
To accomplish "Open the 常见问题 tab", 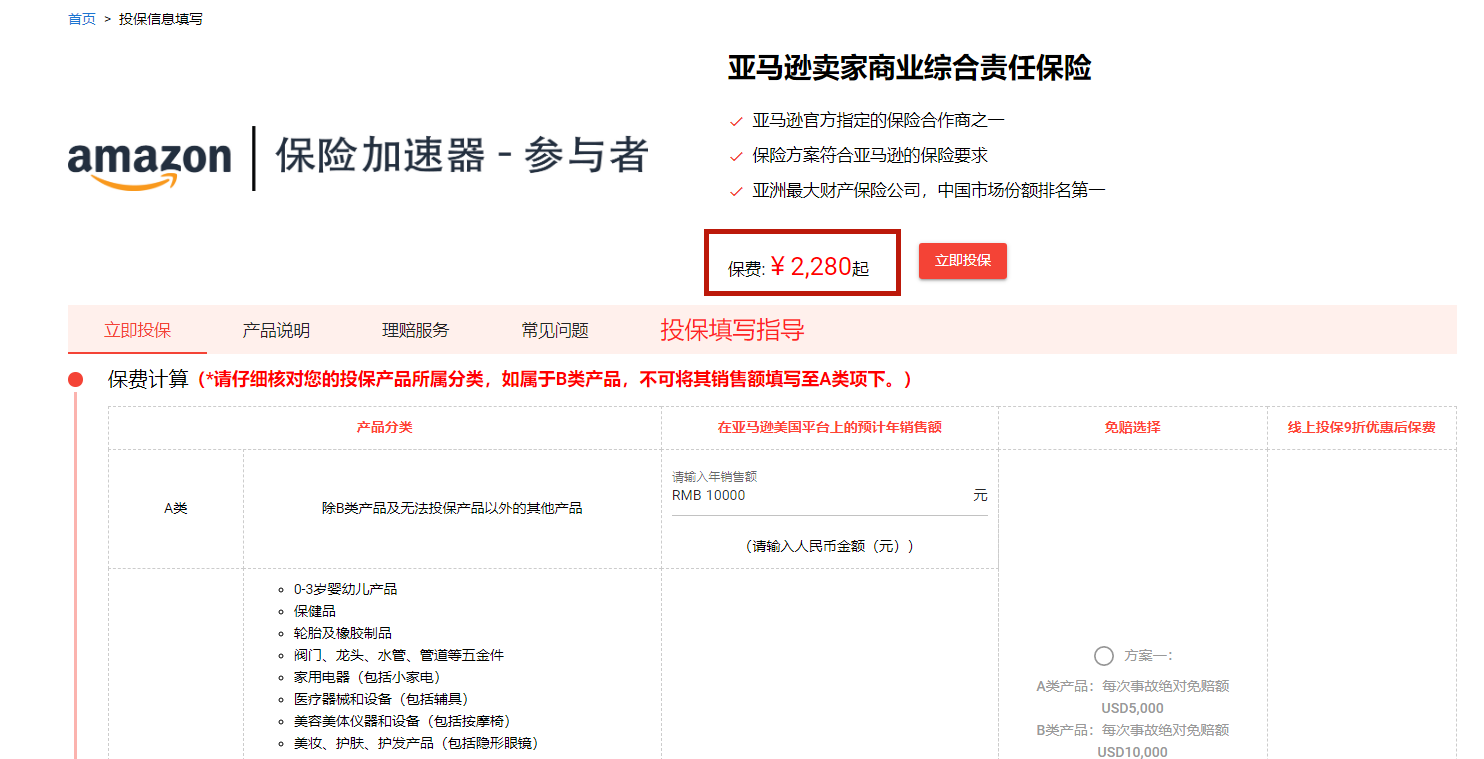I will point(555,330).
